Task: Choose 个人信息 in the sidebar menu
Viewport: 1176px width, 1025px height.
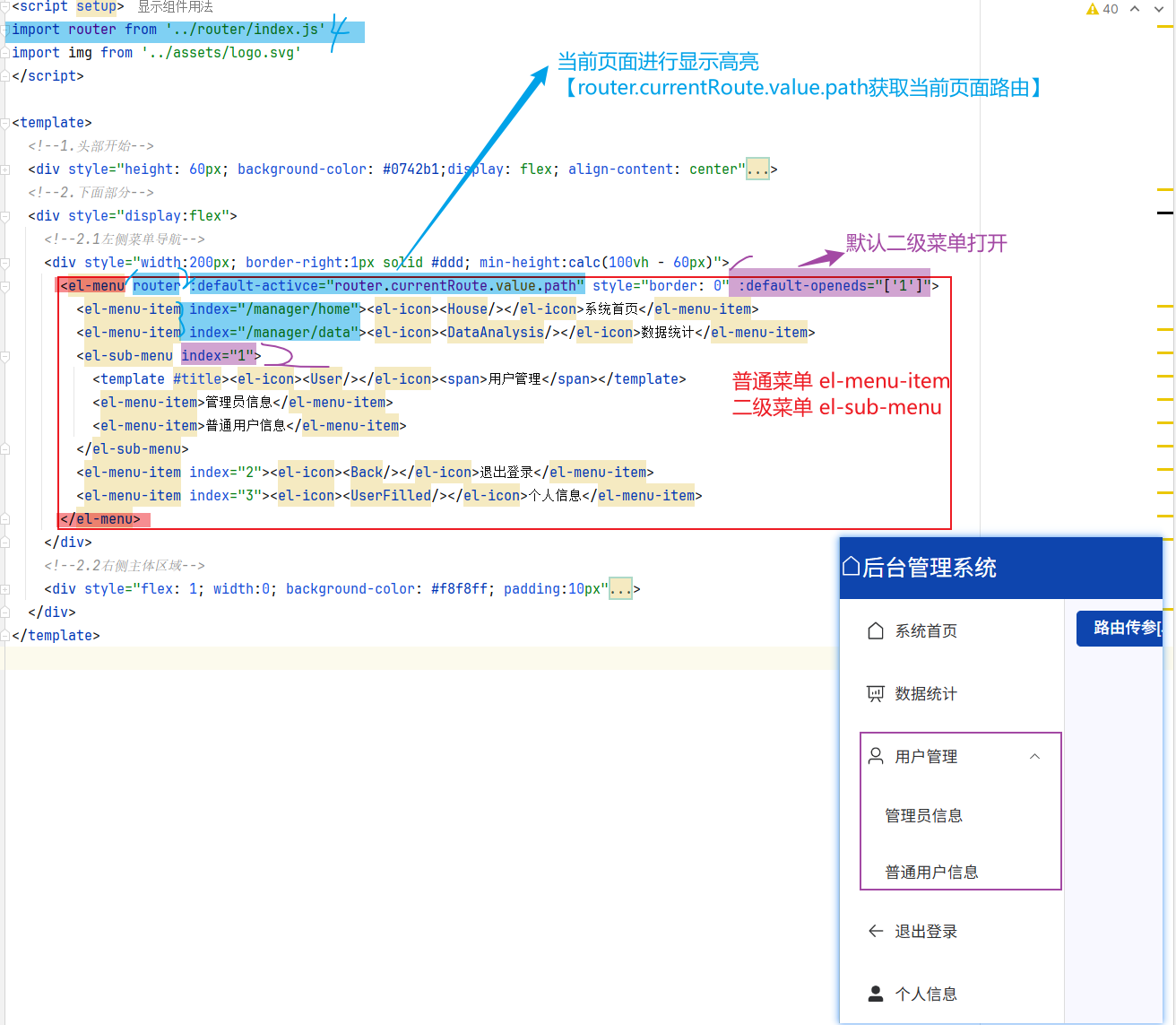Action: pyautogui.click(x=952, y=995)
